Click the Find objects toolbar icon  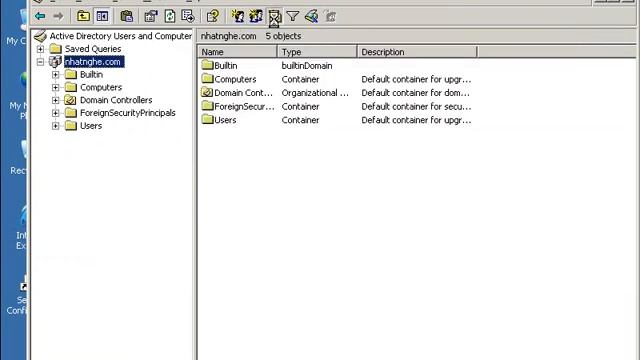coord(311,16)
